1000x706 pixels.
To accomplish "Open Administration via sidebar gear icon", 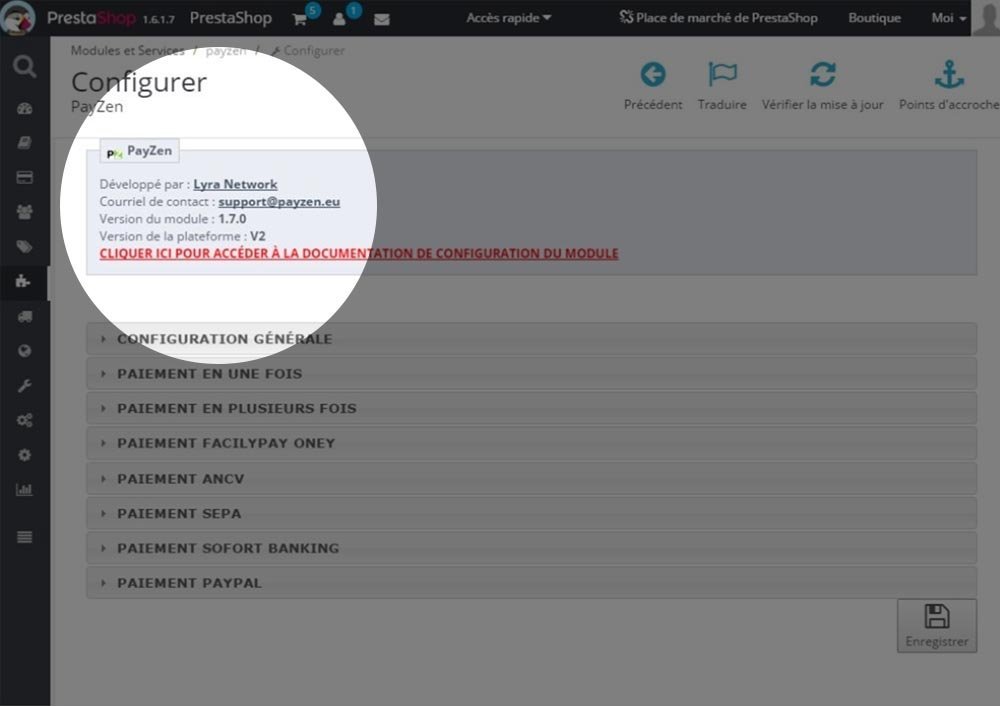I will pyautogui.click(x=25, y=455).
